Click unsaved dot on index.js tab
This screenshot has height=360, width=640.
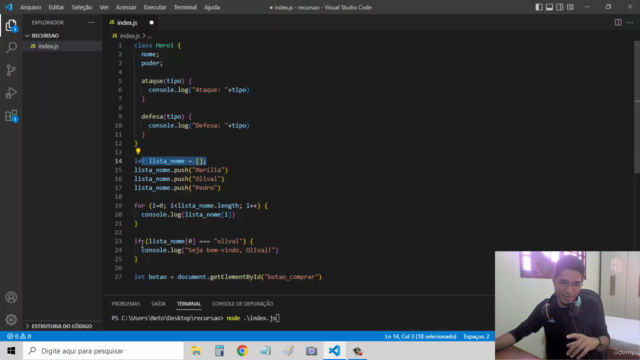151,22
